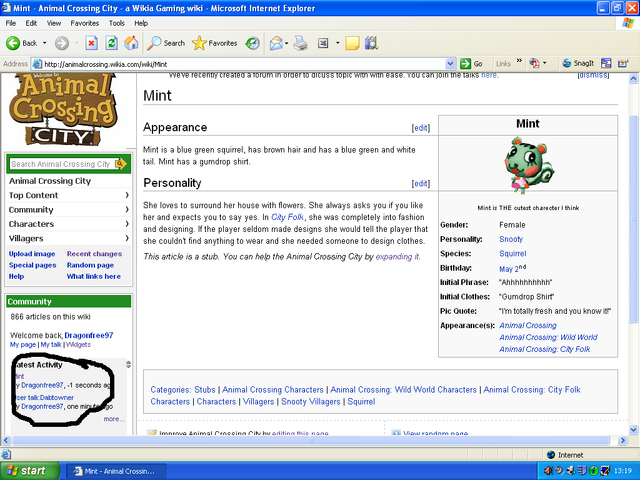
Task: Expand the Villagers sidebar menu
Action: tap(69, 238)
